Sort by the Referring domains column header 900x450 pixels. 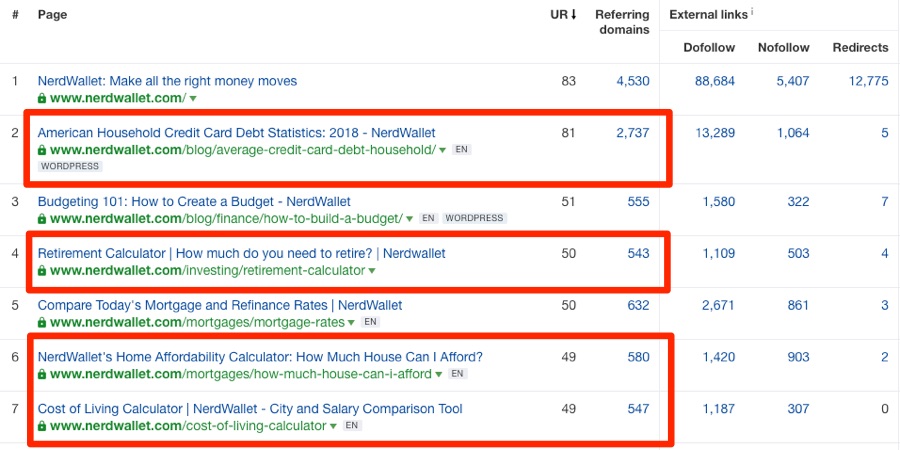622,22
